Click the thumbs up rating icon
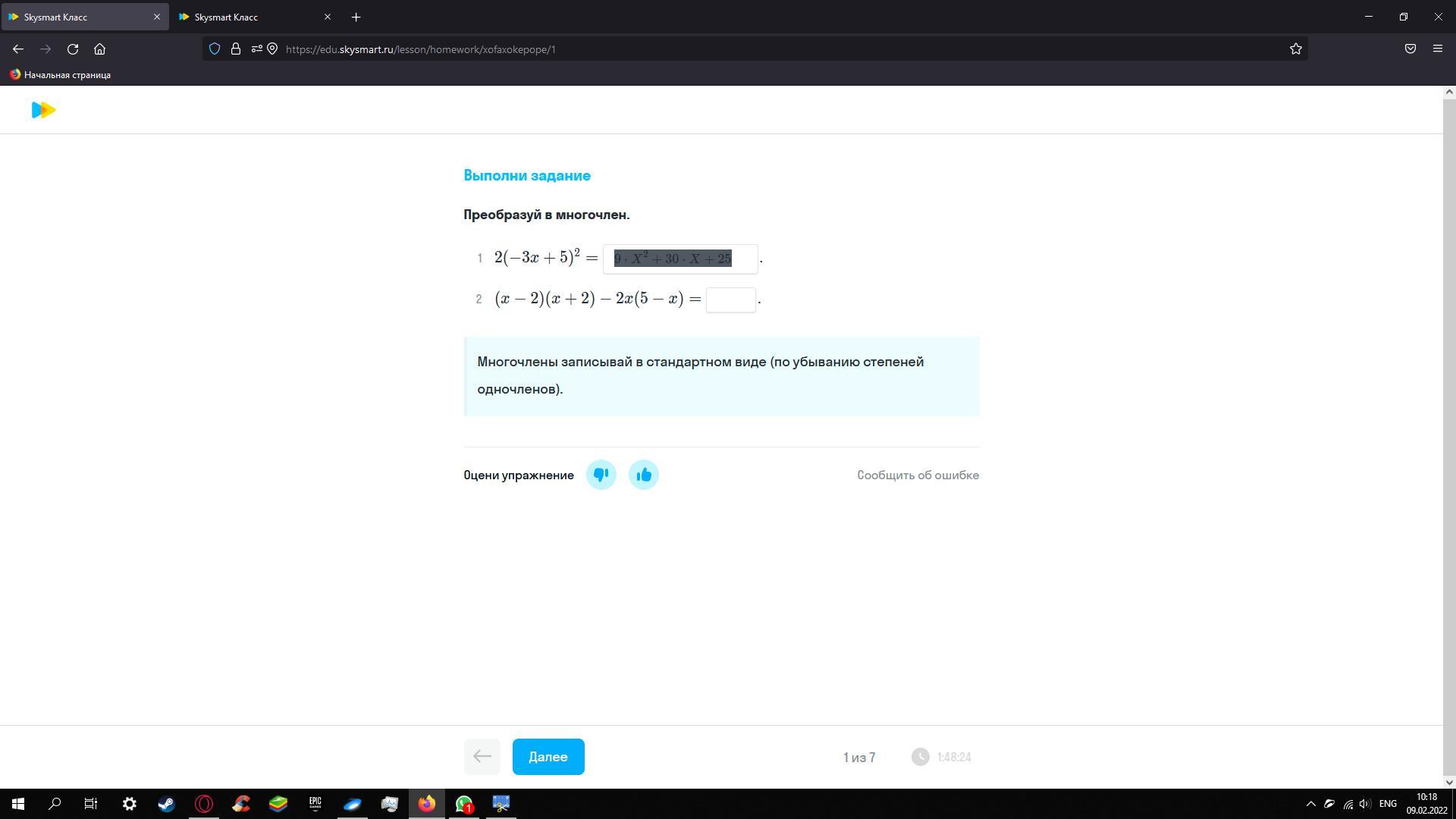Image resolution: width=1456 pixels, height=819 pixels. tap(643, 475)
